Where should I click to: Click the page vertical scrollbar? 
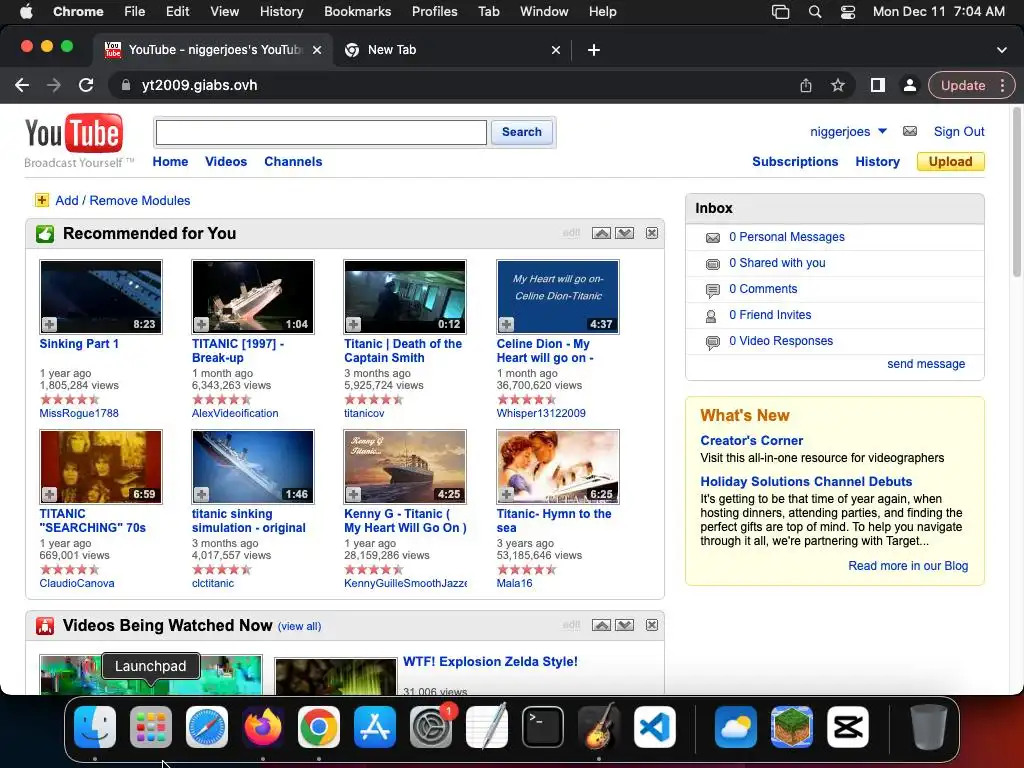tap(1016, 193)
